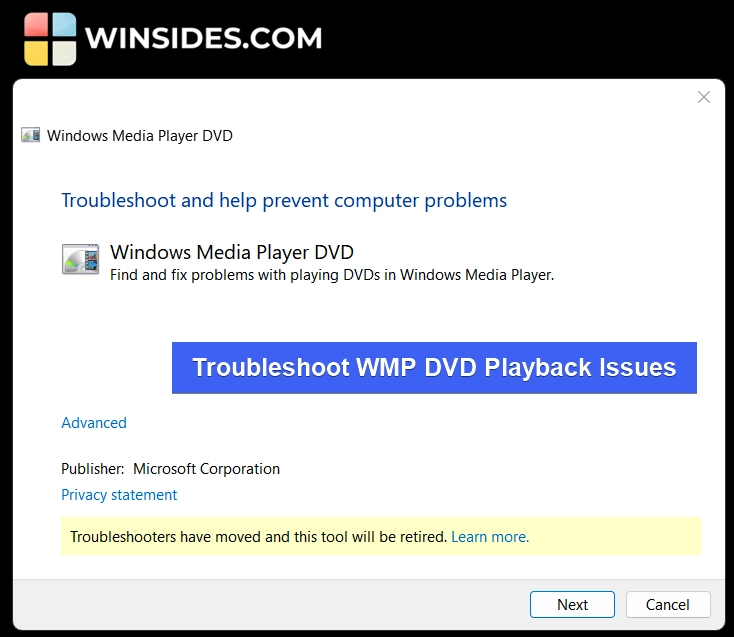The image size is (734, 637).
Task: Open the Advanced options link
Action: [x=94, y=423]
